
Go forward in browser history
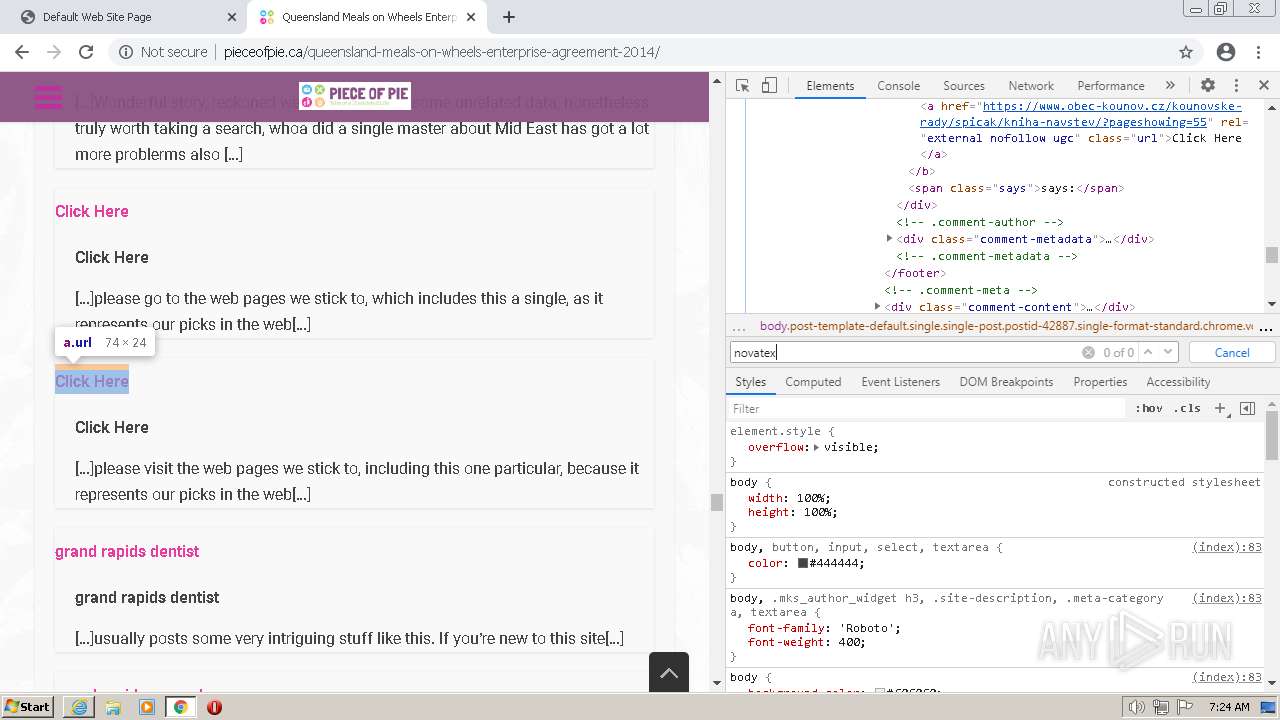54,52
